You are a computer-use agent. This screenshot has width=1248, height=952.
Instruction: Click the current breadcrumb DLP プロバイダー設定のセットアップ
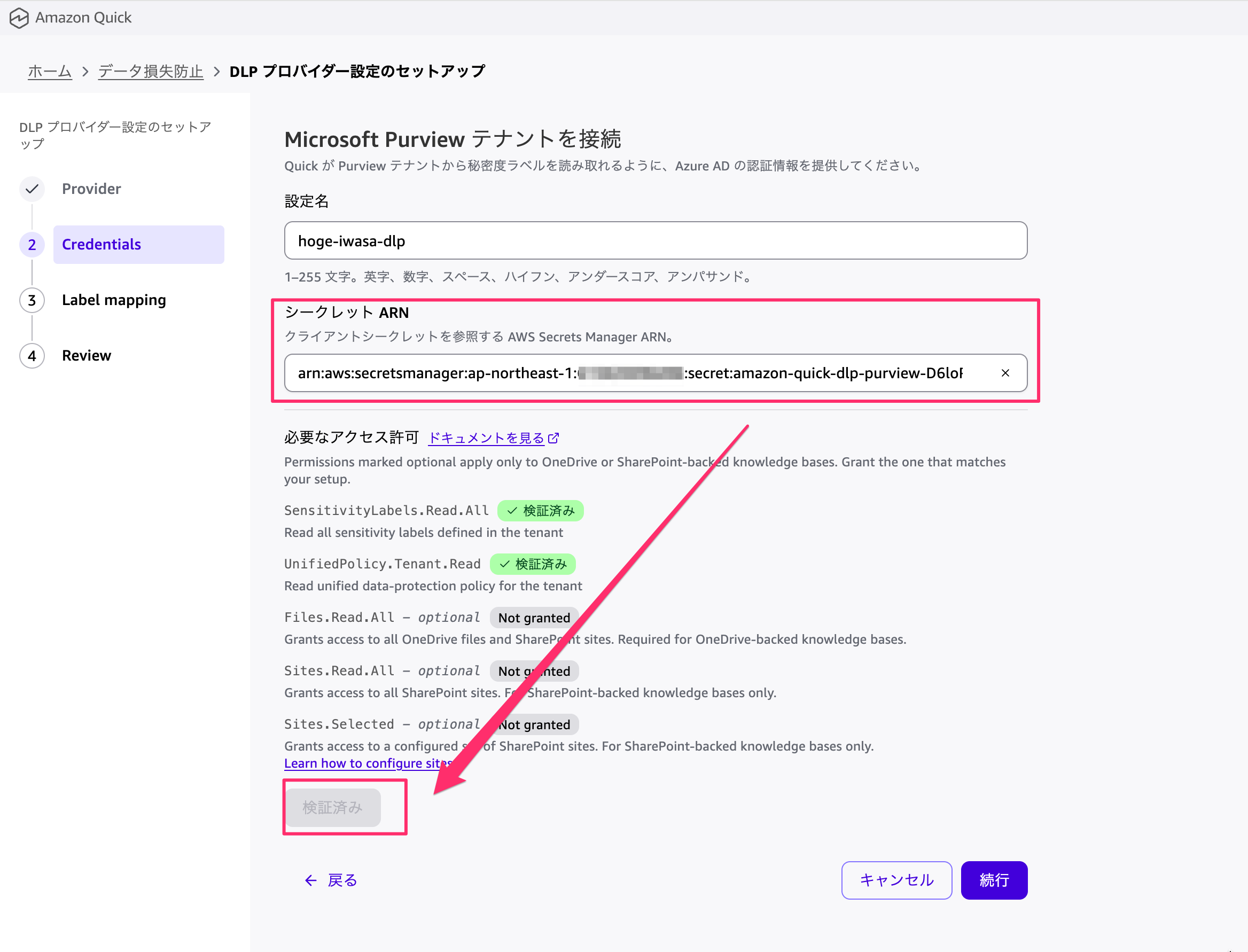[357, 71]
